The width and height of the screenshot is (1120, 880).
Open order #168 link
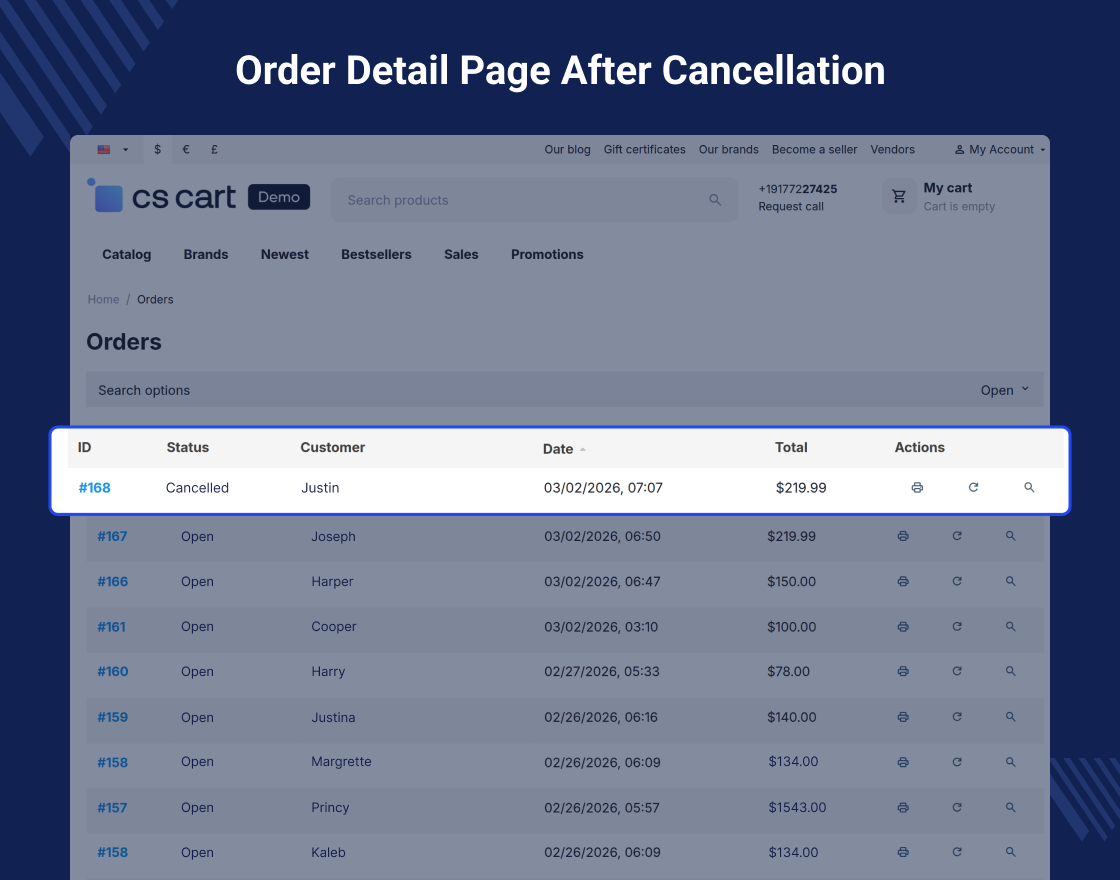94,488
